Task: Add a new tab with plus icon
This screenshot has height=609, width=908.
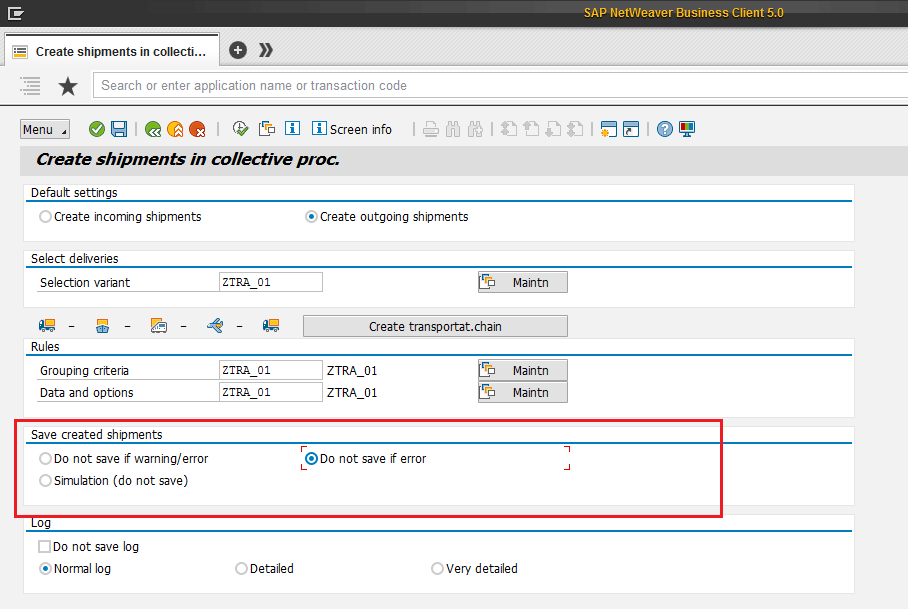Action: (237, 50)
